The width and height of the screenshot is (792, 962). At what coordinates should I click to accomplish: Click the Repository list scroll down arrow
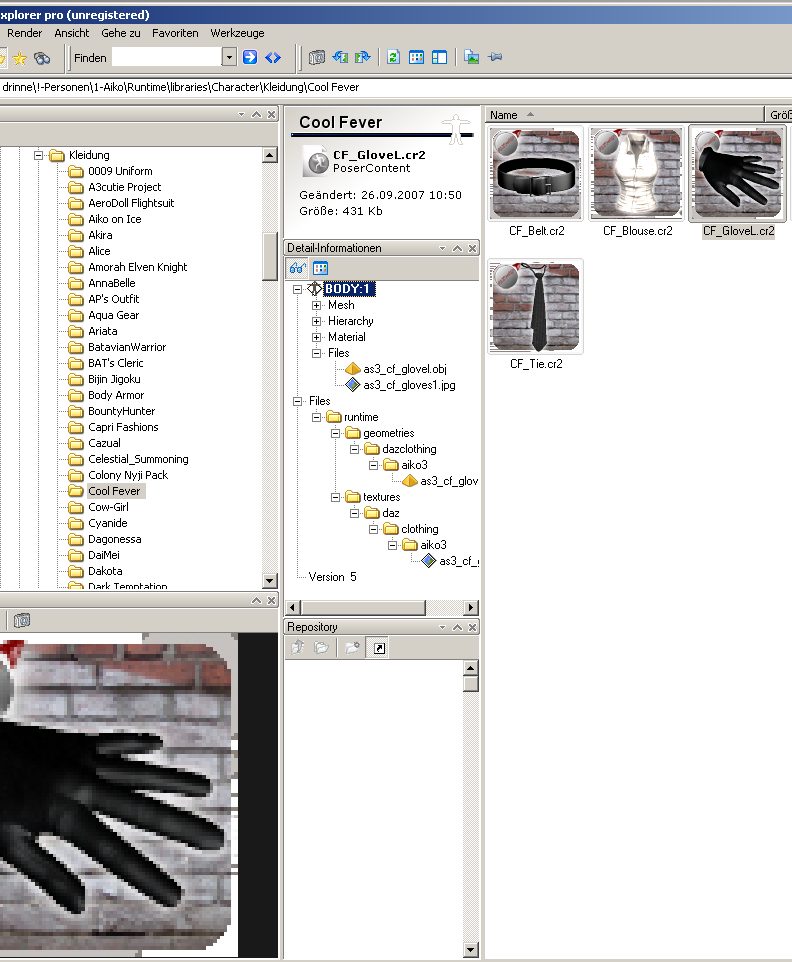[x=471, y=950]
